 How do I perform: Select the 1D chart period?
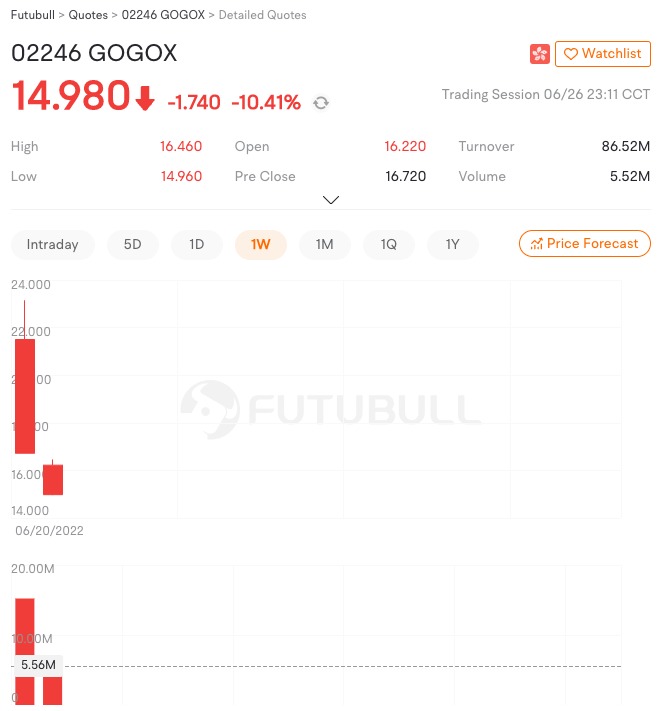(x=196, y=244)
